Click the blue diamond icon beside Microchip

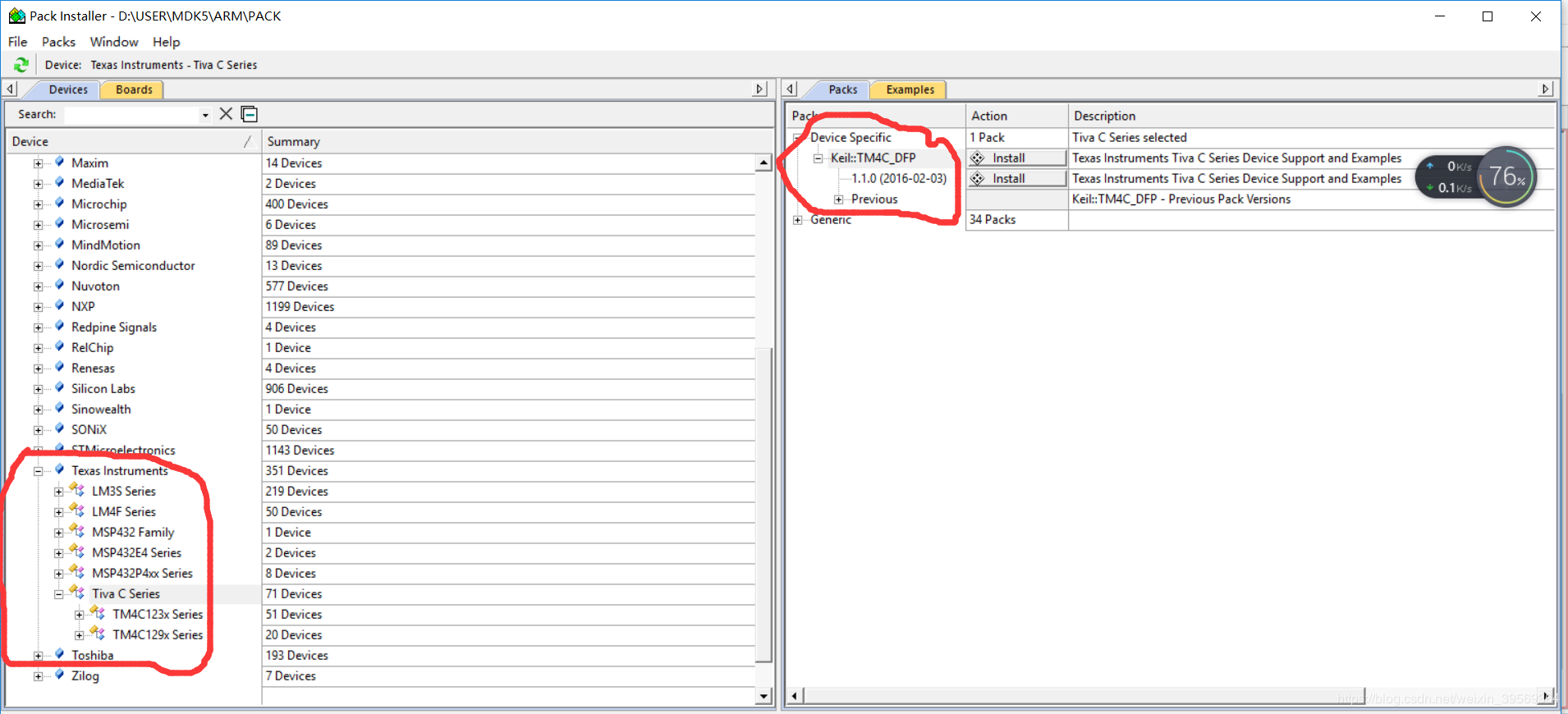[59, 204]
